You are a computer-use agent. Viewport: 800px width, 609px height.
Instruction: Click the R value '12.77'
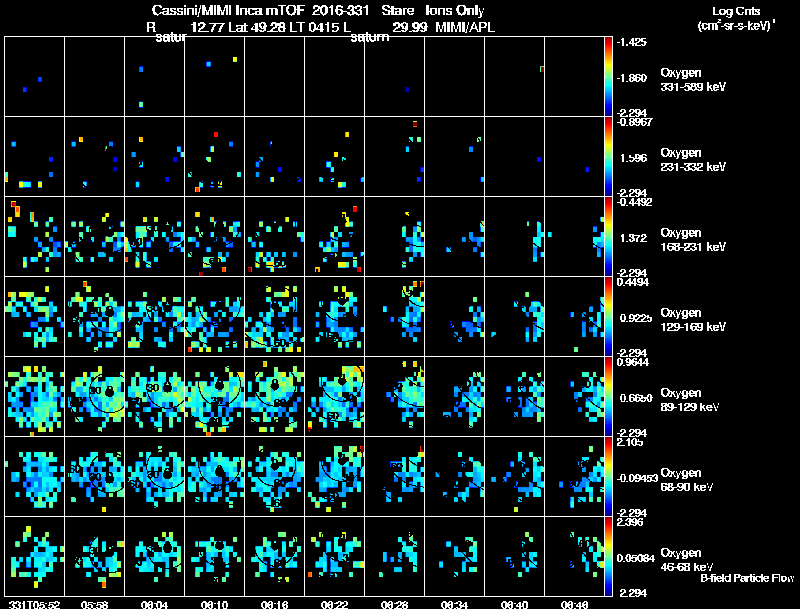[x=207, y=27]
